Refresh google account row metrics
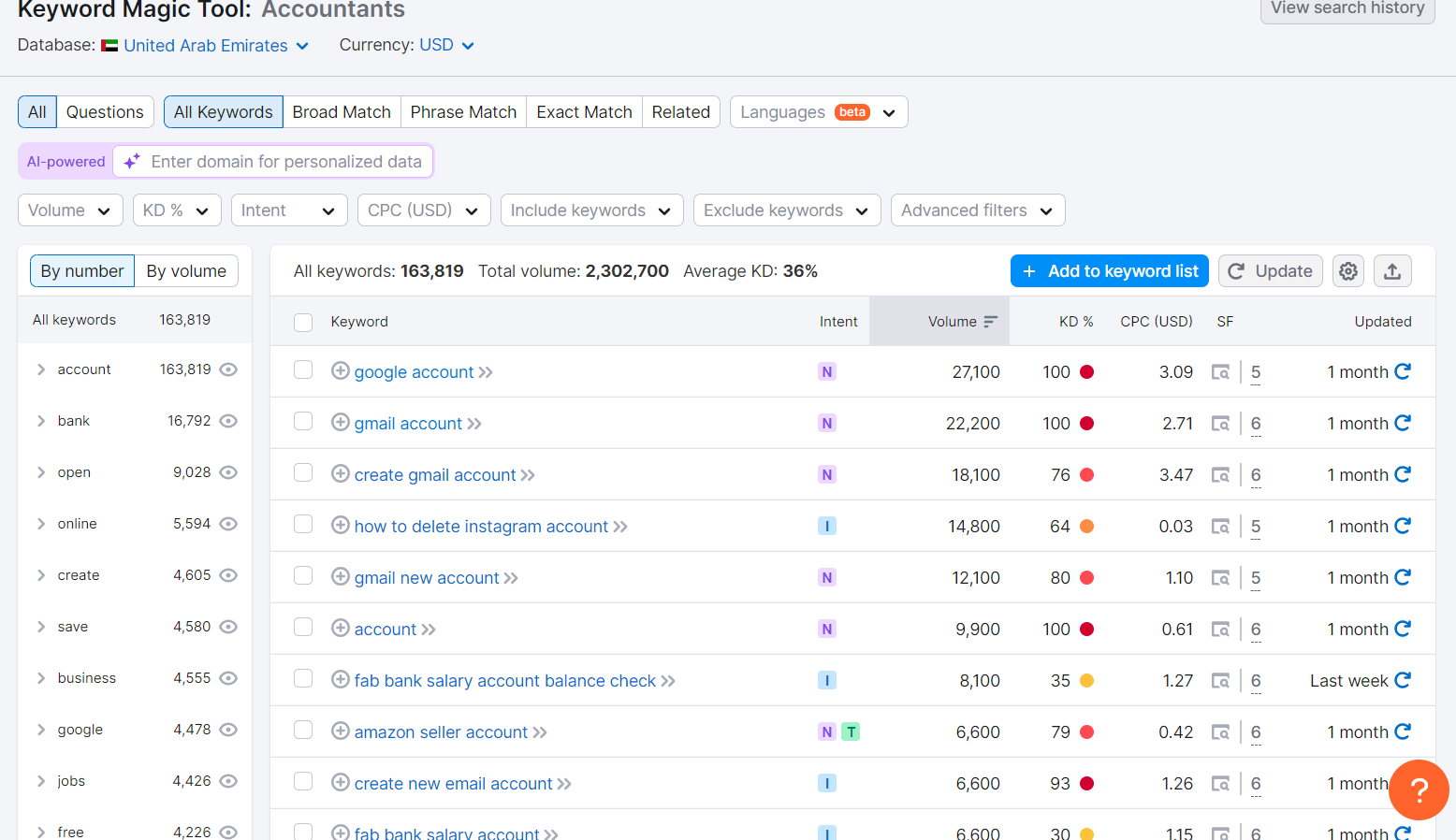 click(1403, 371)
